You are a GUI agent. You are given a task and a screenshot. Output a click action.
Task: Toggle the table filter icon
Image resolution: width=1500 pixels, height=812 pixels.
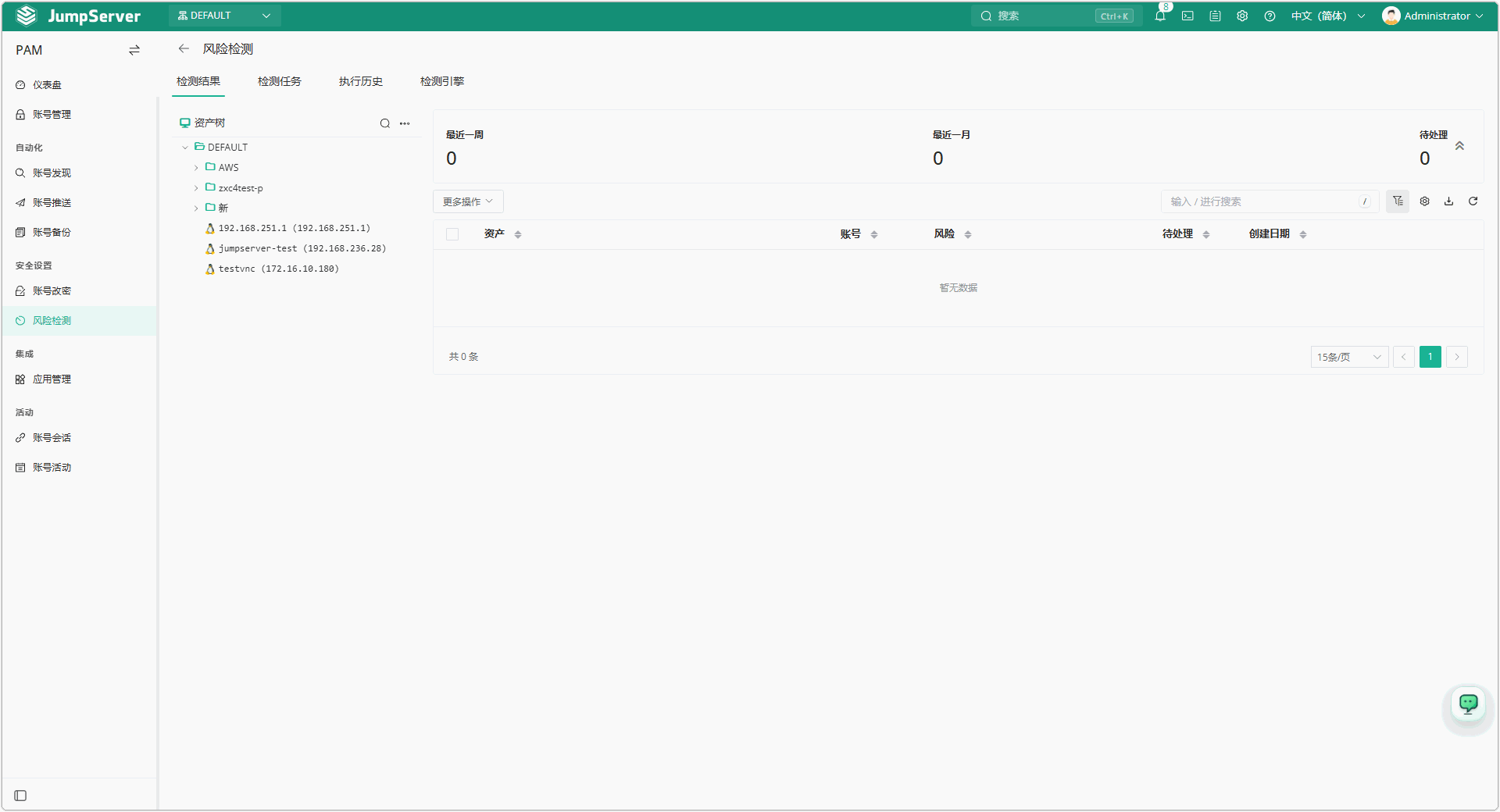1398,201
